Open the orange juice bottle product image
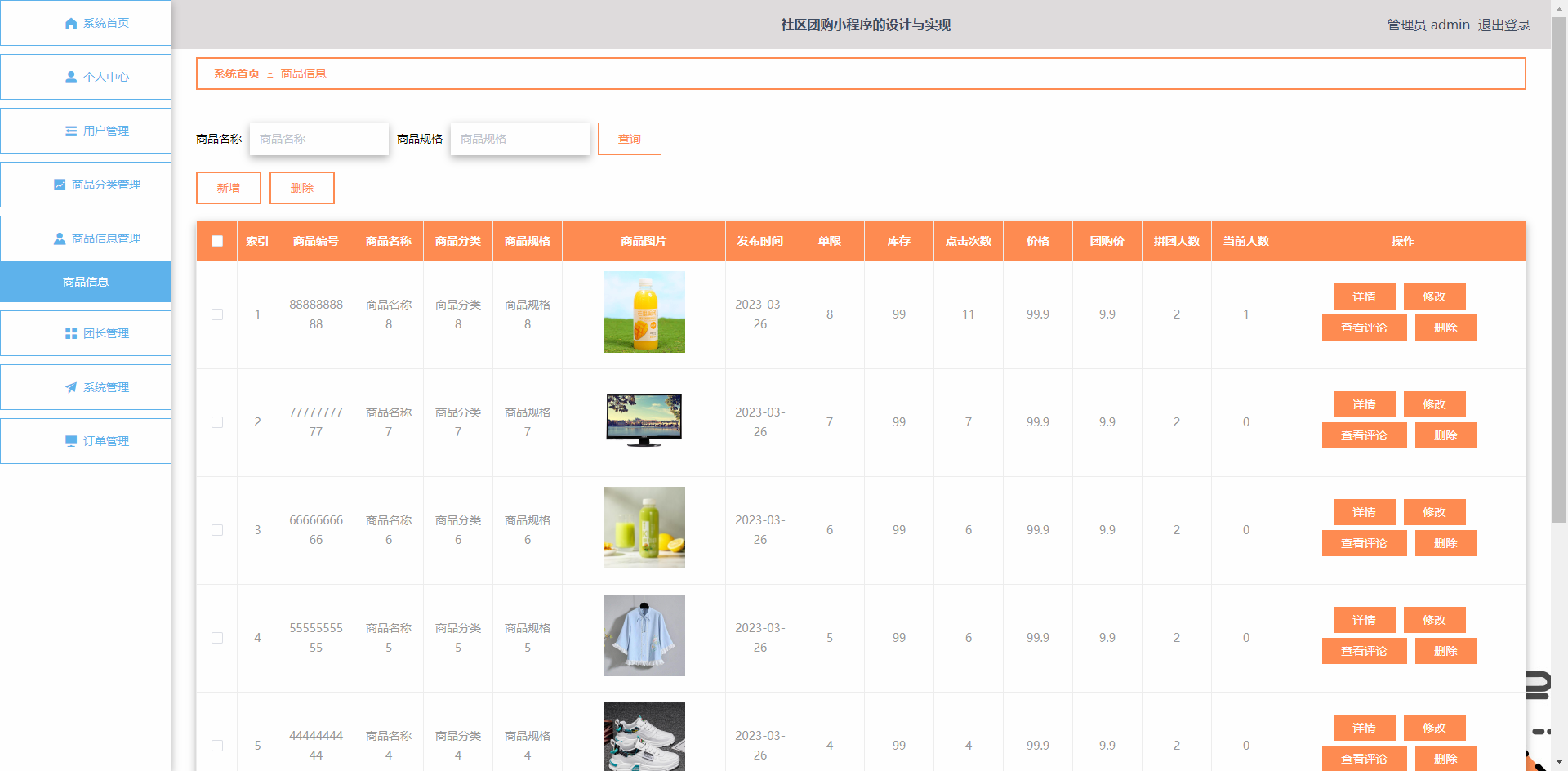 click(644, 312)
